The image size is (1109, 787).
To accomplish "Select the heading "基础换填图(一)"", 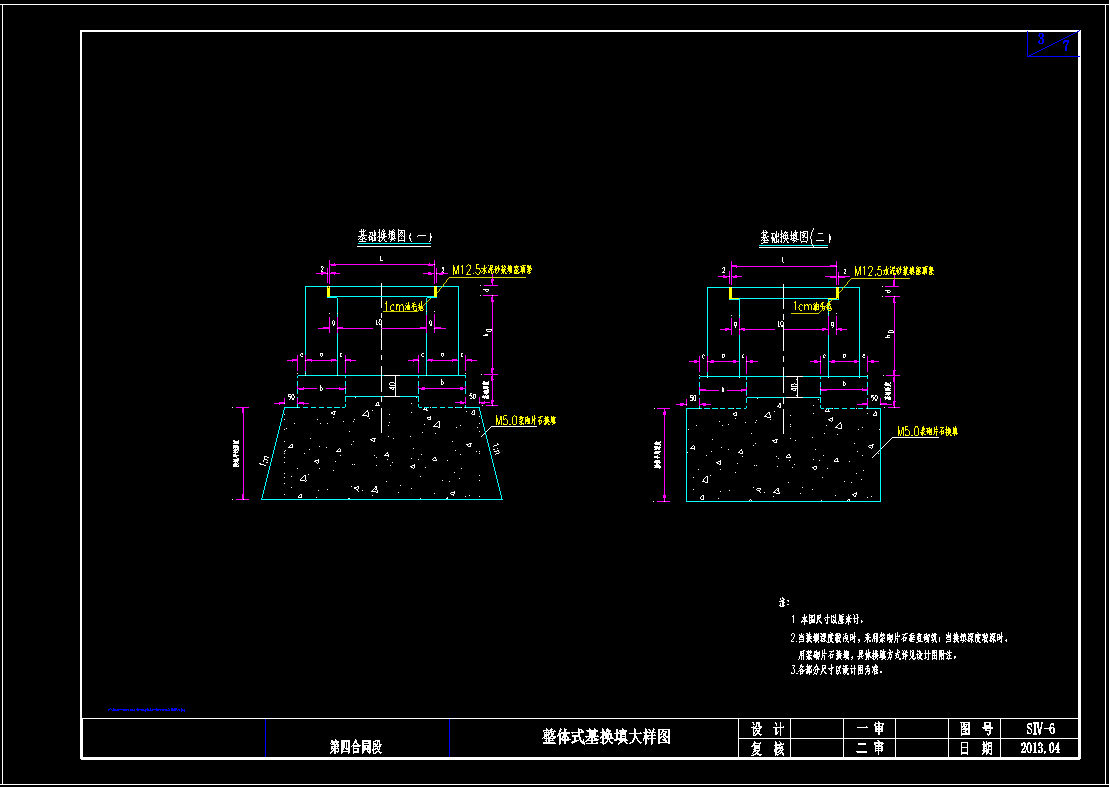I will (x=395, y=236).
